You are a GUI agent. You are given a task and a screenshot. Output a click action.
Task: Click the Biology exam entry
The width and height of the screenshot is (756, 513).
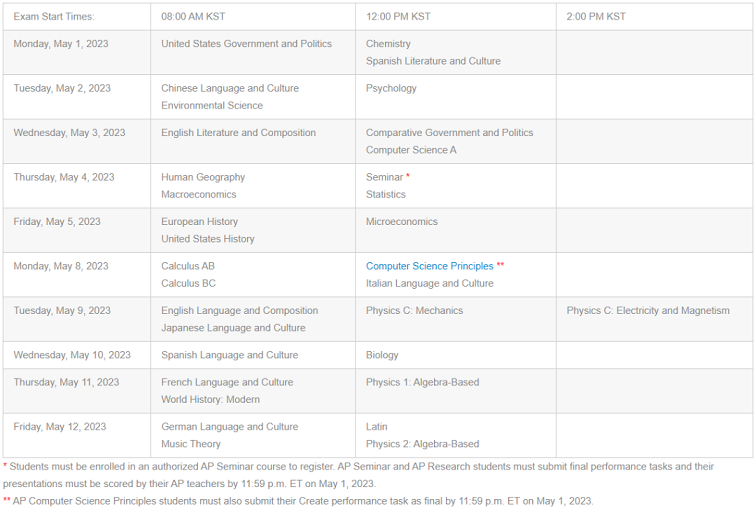point(382,355)
